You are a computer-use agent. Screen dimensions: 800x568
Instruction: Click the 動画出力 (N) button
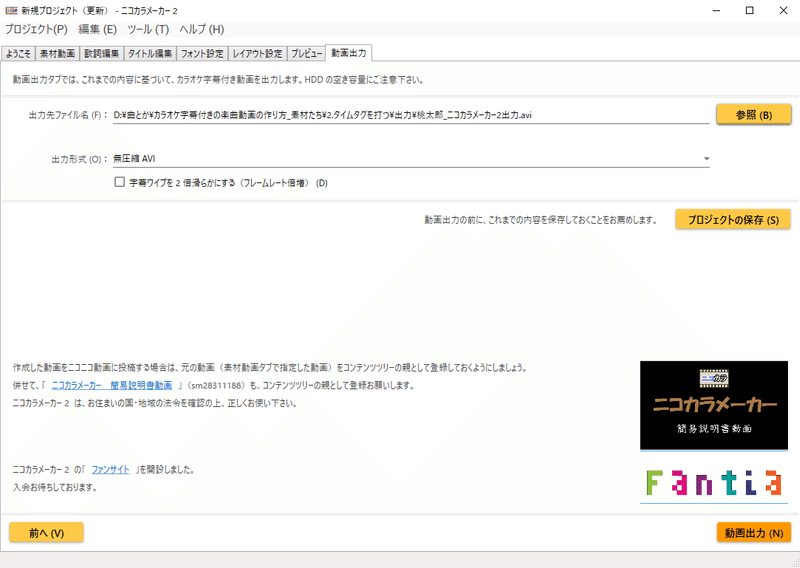(754, 533)
